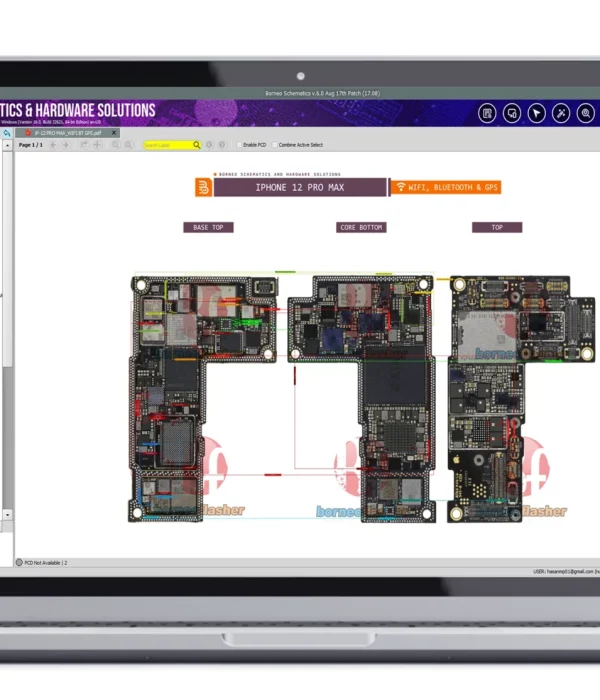
Task: Select the pointer cursor tool in the banner
Action: [537, 113]
